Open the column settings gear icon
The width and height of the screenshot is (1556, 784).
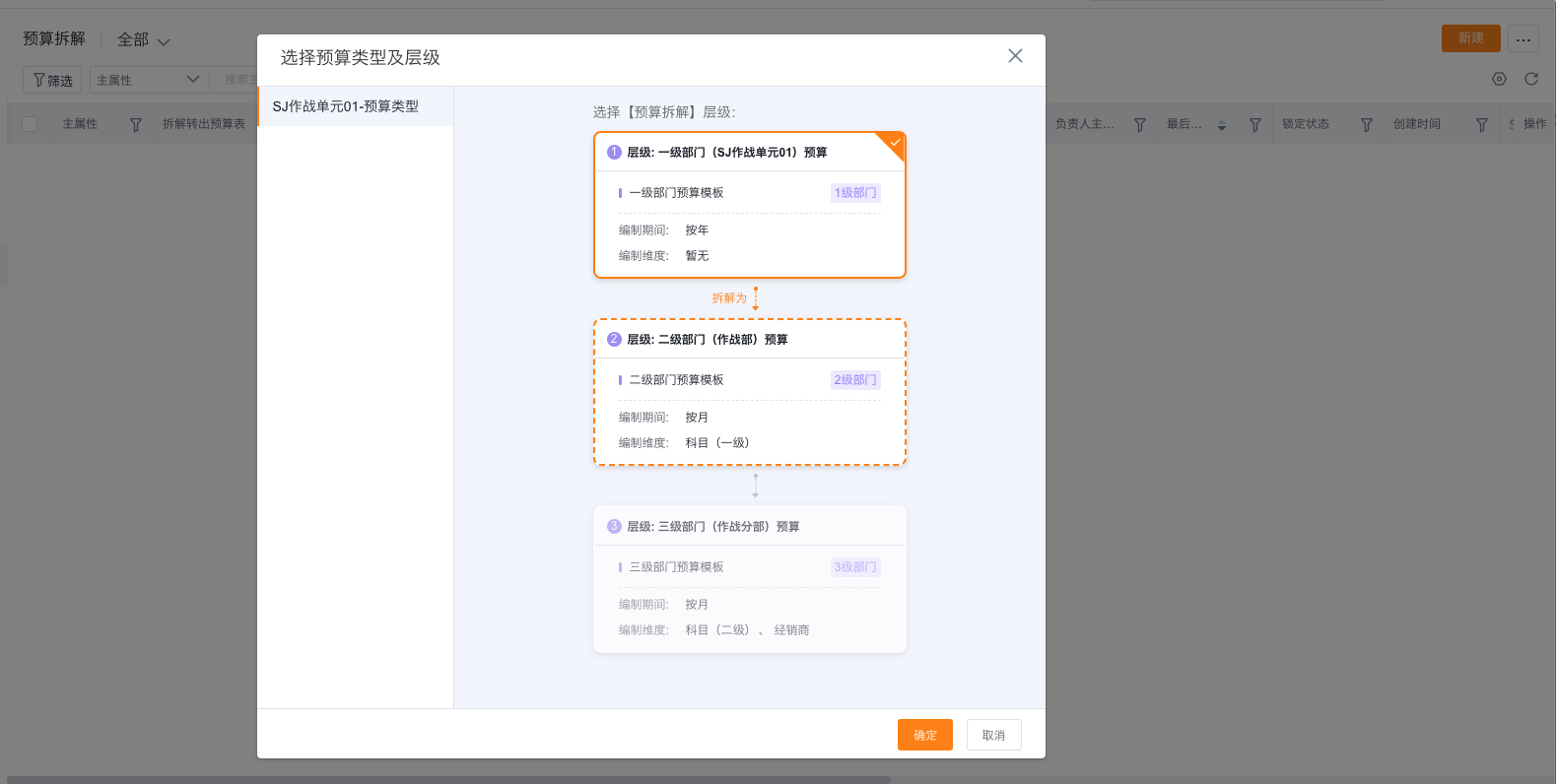[1499, 79]
